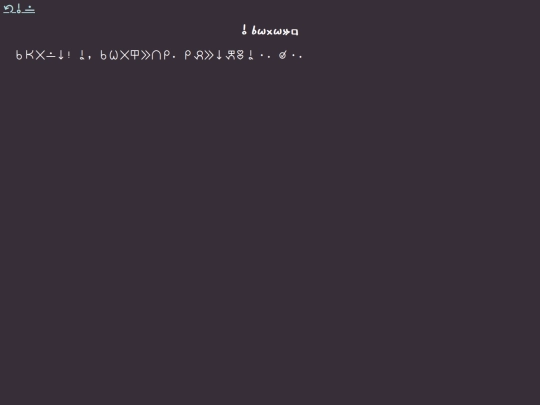Click the curved-arrow glyph in the top link
Image resolution: width=540 pixels, height=405 pixels.
coord(9,9)
